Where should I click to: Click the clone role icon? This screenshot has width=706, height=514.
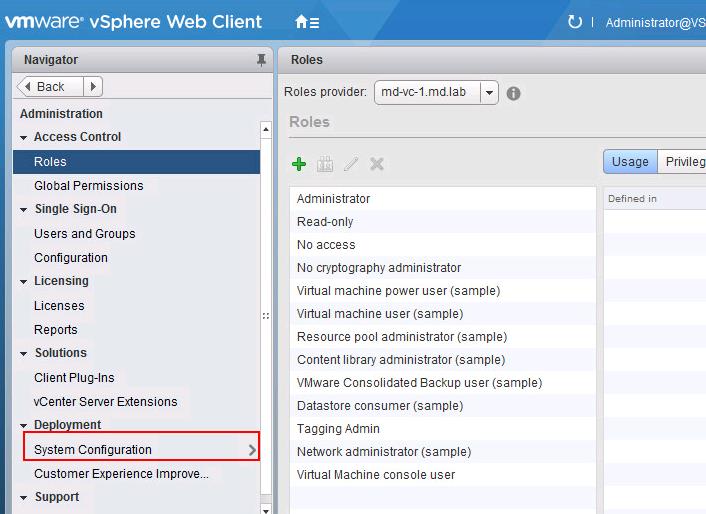[x=324, y=164]
